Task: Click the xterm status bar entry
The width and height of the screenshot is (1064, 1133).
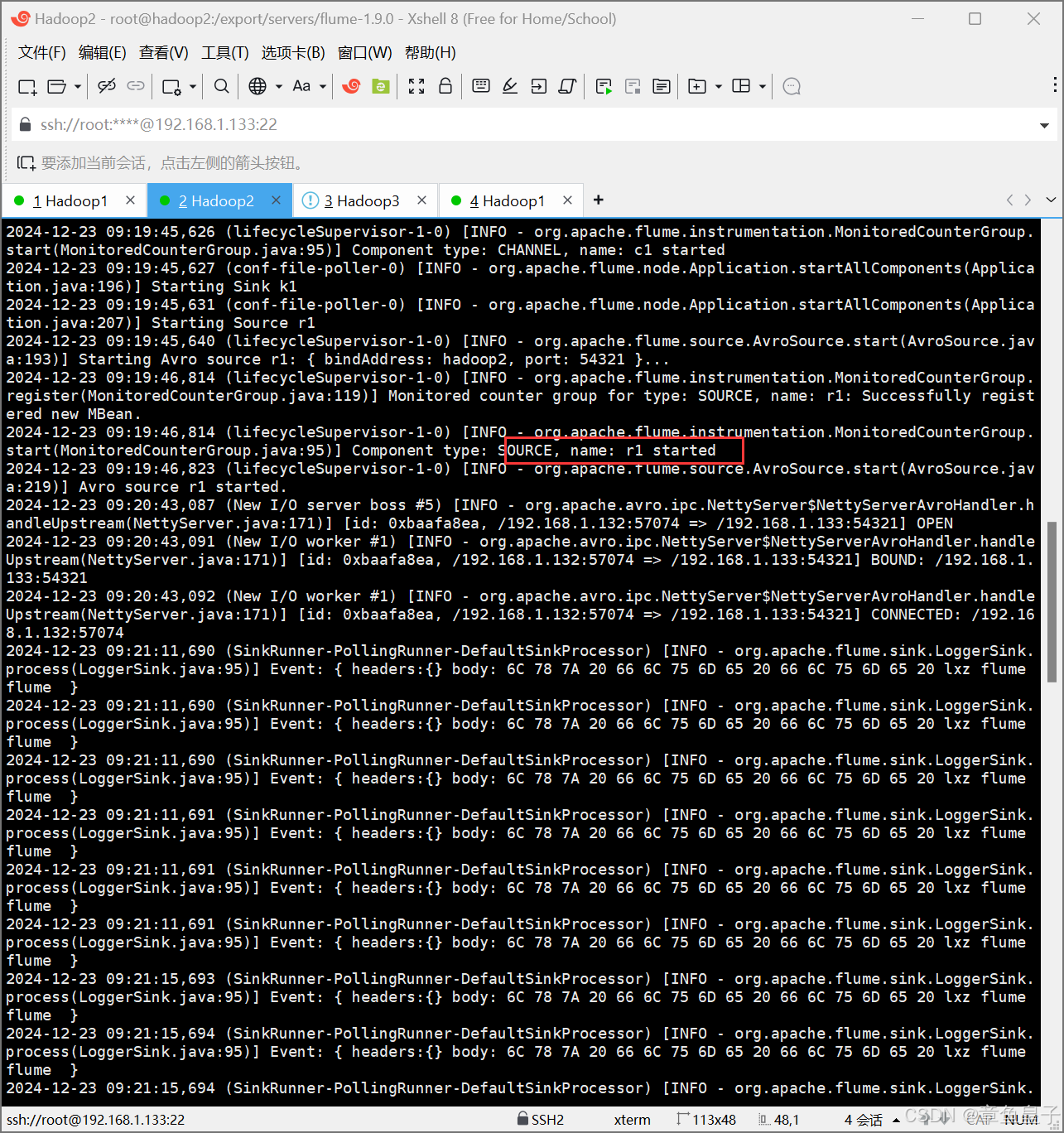Action: (632, 1120)
